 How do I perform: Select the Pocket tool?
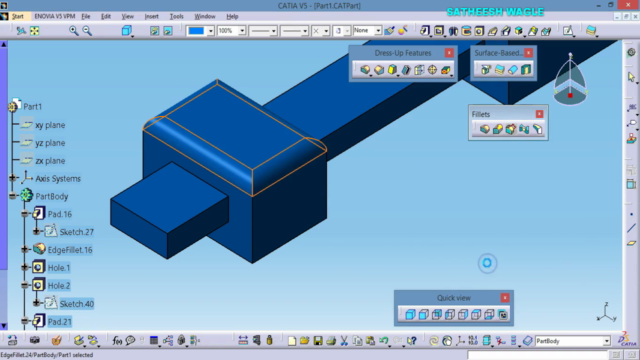(x=439, y=31)
